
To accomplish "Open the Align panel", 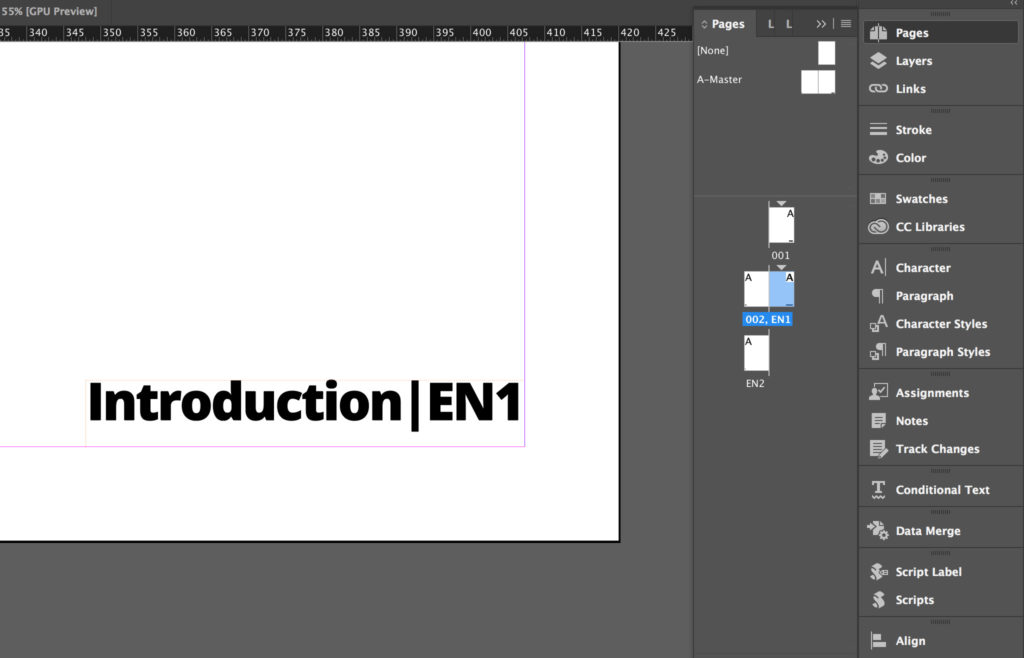I will pyautogui.click(x=908, y=640).
